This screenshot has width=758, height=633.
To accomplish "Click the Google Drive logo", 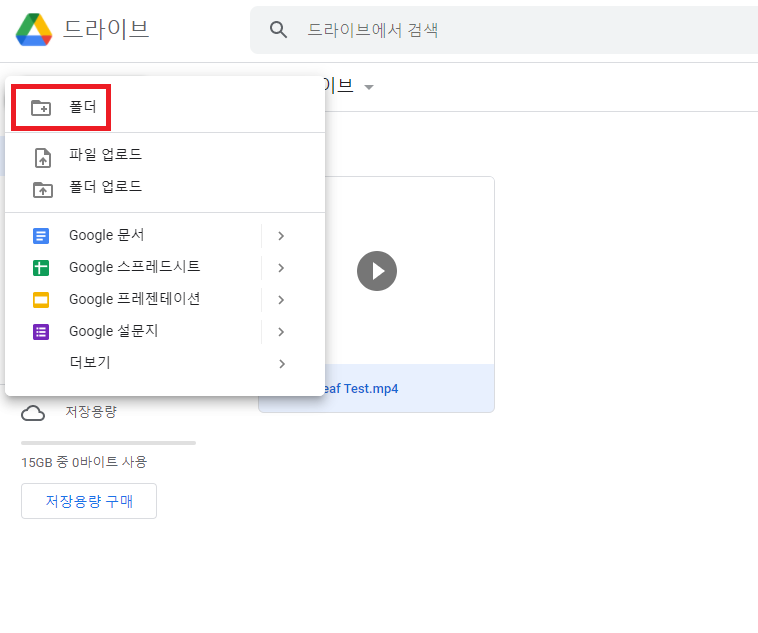I will point(34,29).
